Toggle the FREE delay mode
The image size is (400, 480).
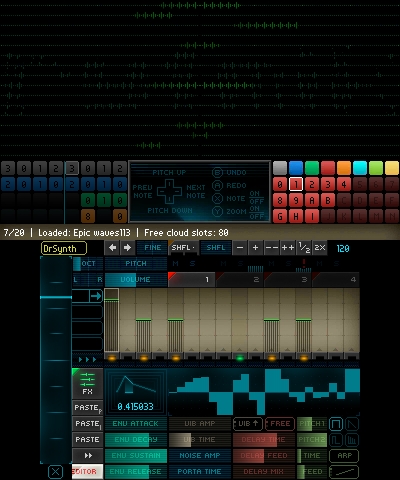280,424
